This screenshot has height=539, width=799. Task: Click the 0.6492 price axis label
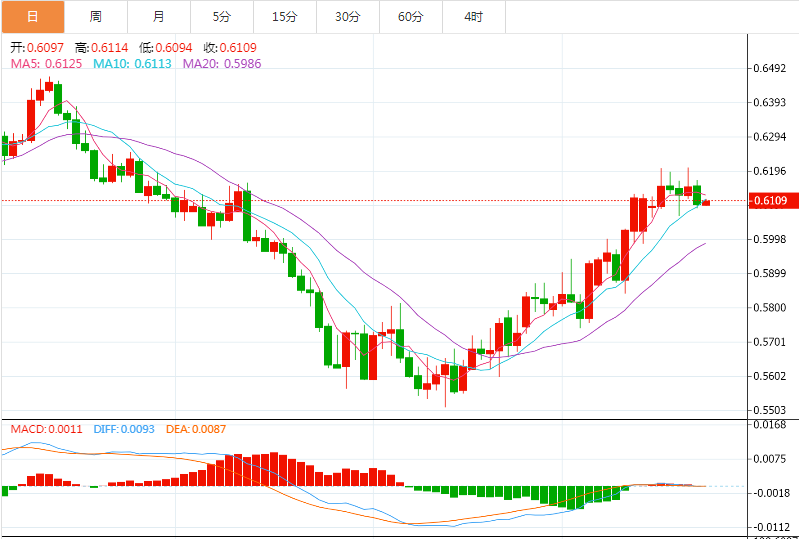coord(769,68)
